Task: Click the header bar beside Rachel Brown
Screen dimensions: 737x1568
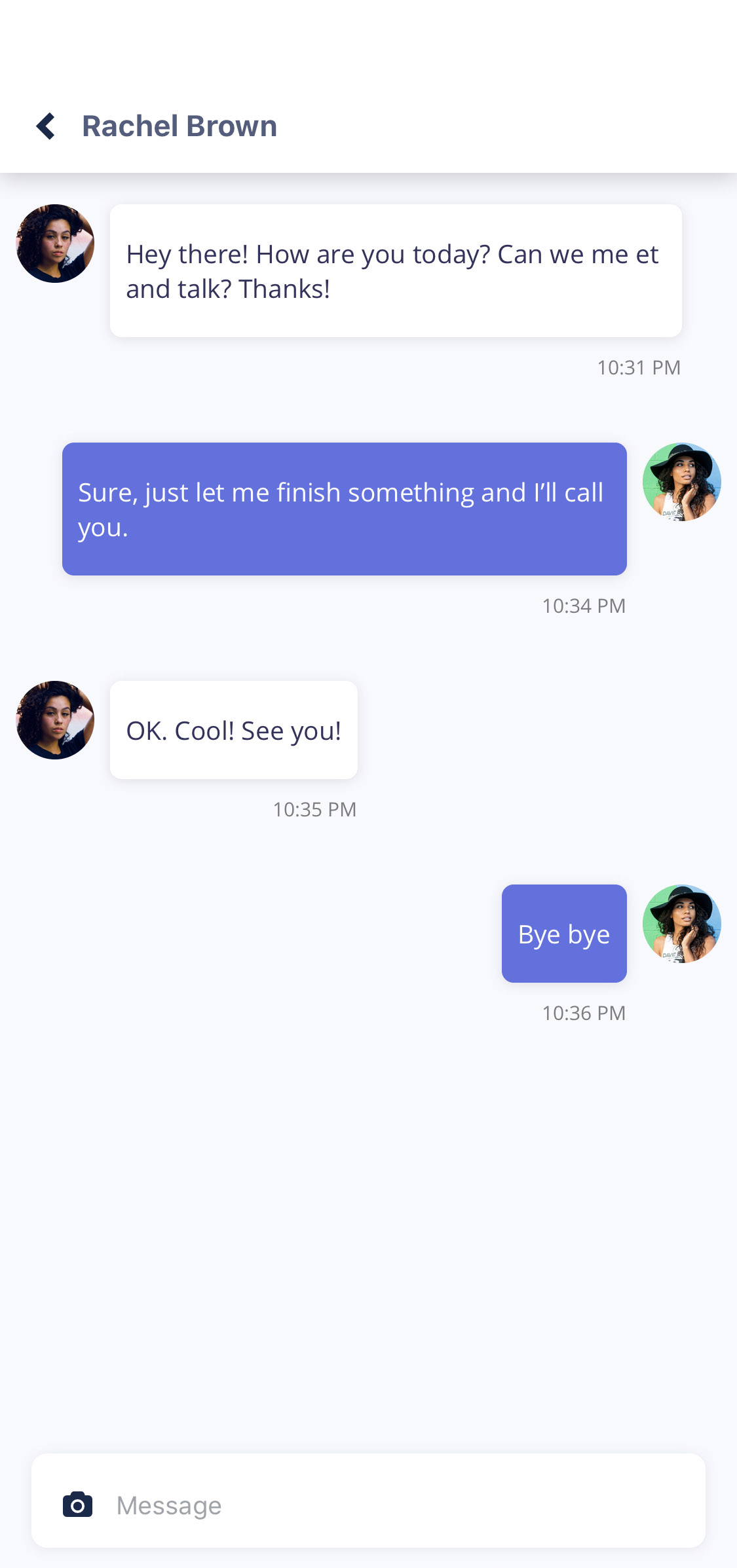Action: coord(504,126)
